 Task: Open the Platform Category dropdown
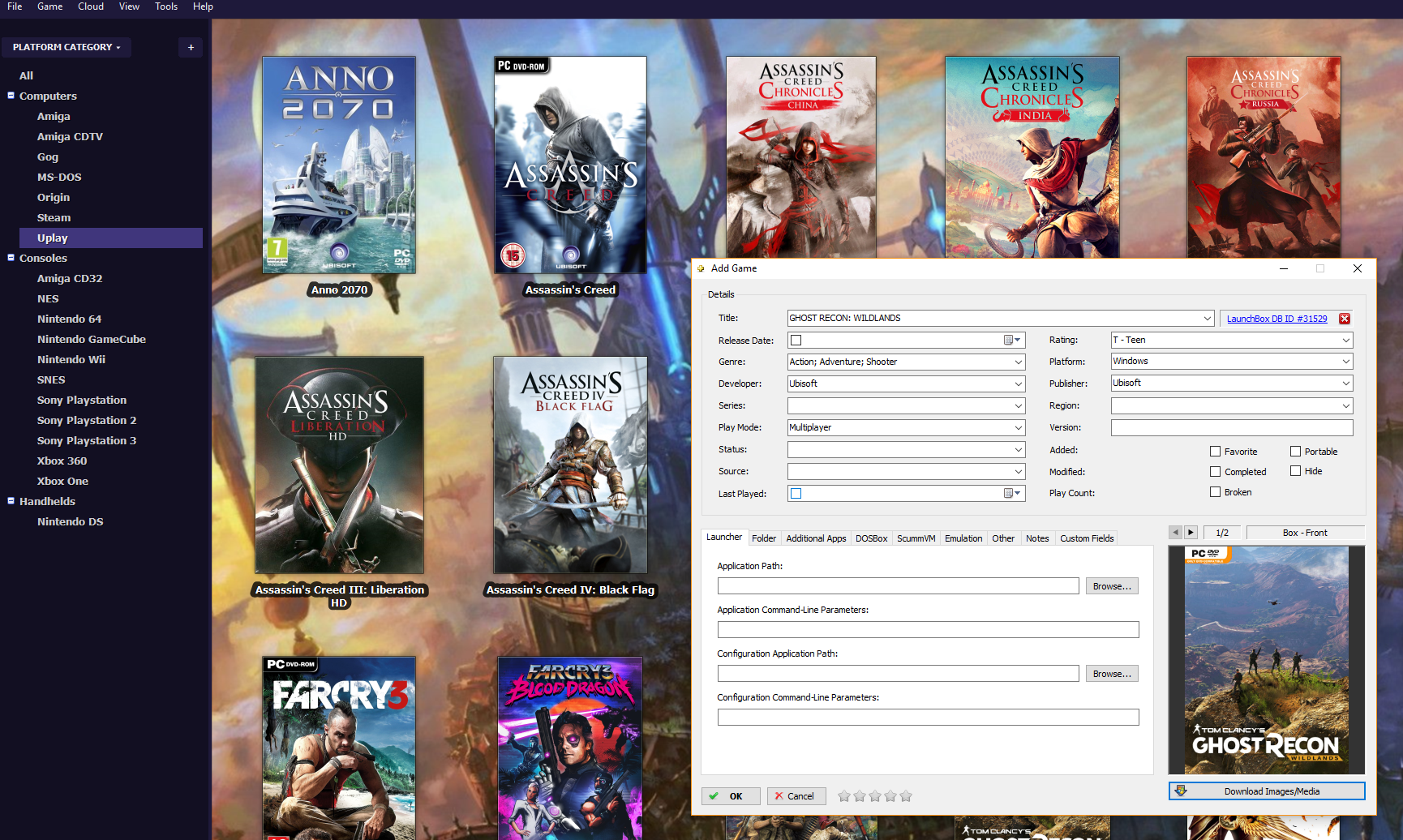pyautogui.click(x=67, y=48)
